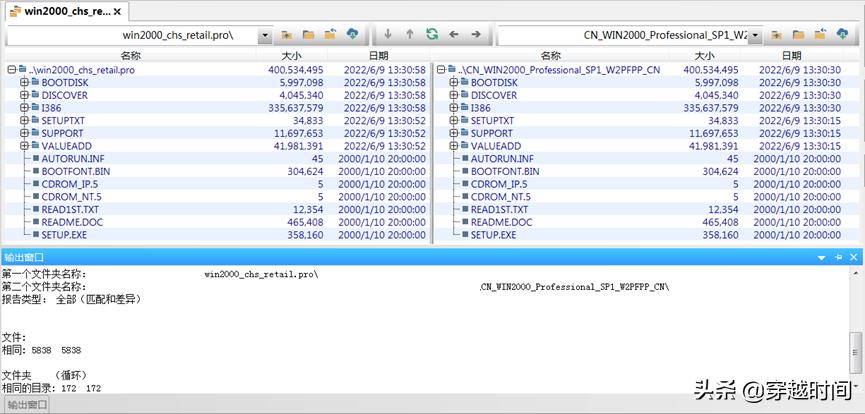Sort right pane by 大小 column
Viewport: 865px width, 414px height.
point(704,56)
